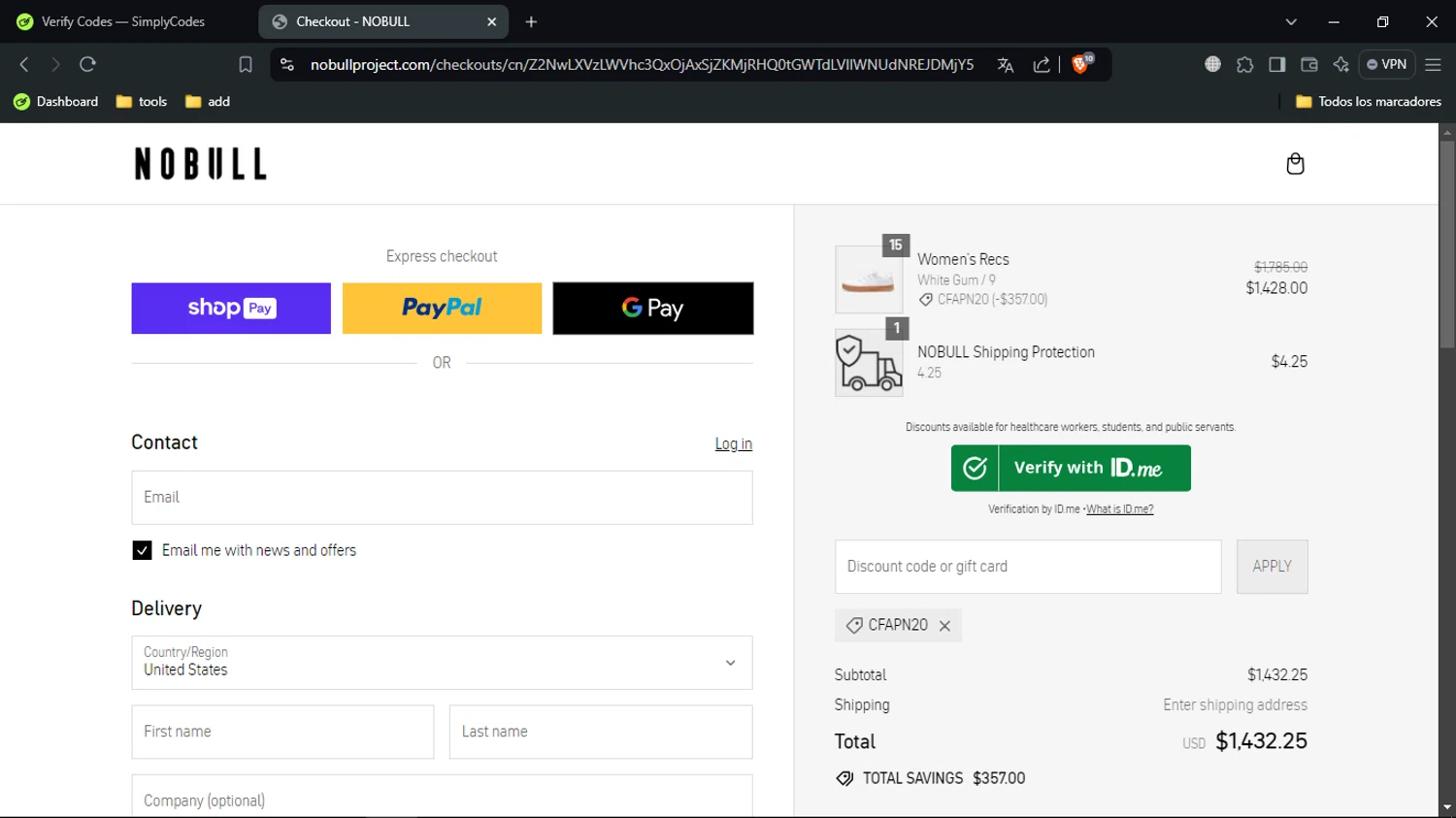
Task: Click the Log in link
Action: (x=734, y=443)
